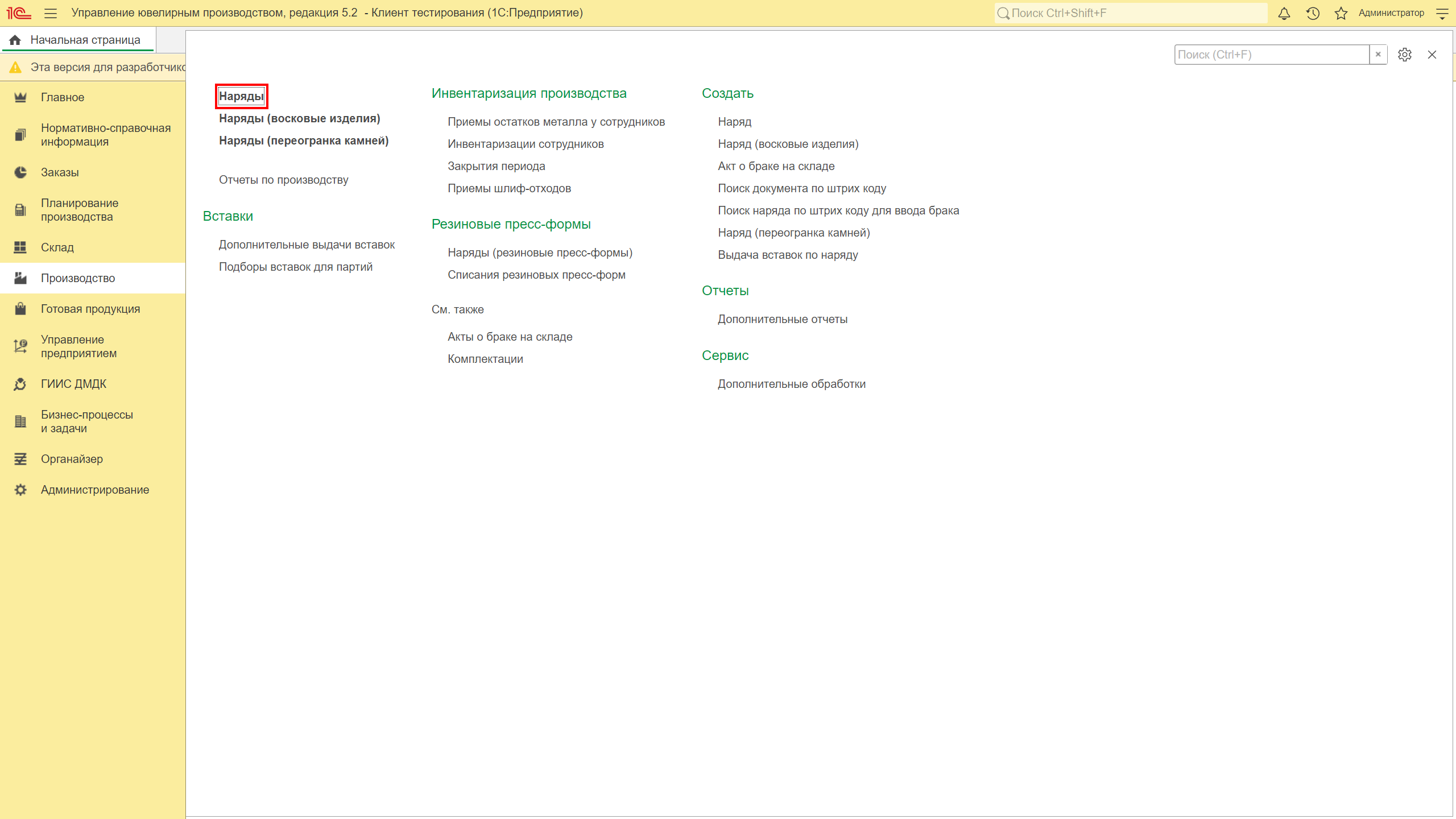Close the Производство functions panel
The height and width of the screenshot is (819, 1456).
[1432, 55]
